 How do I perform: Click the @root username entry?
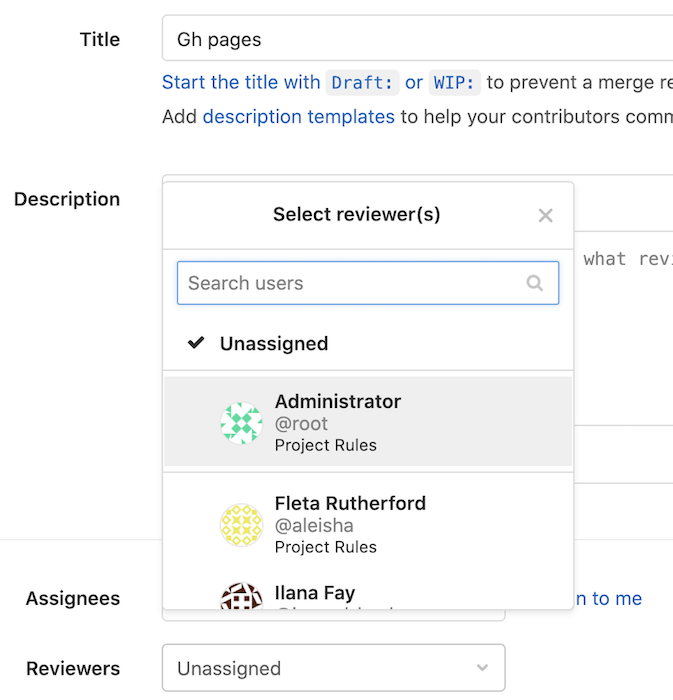pyautogui.click(x=301, y=424)
